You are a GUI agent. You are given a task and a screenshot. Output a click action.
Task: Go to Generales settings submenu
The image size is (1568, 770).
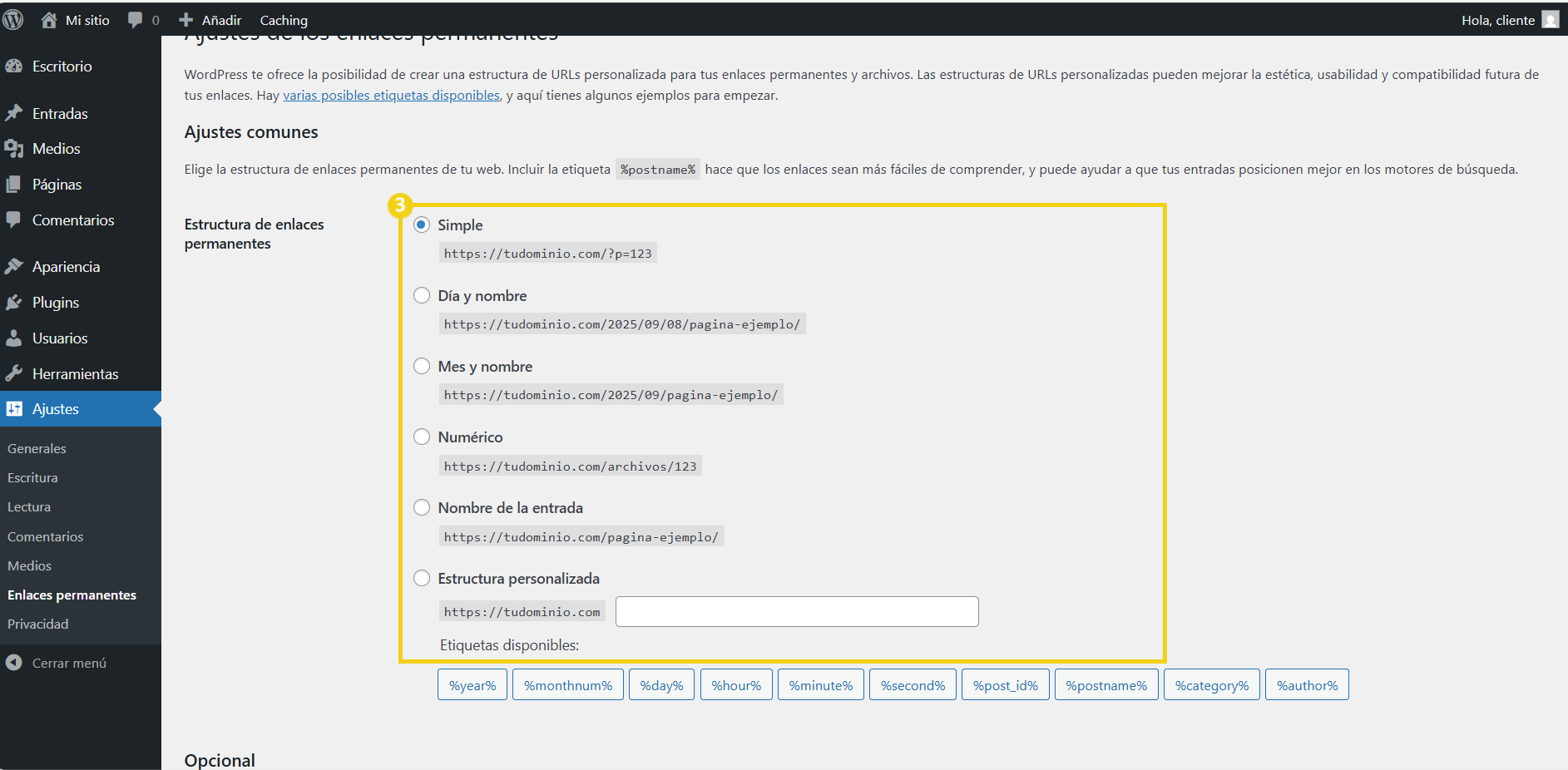[37, 449]
